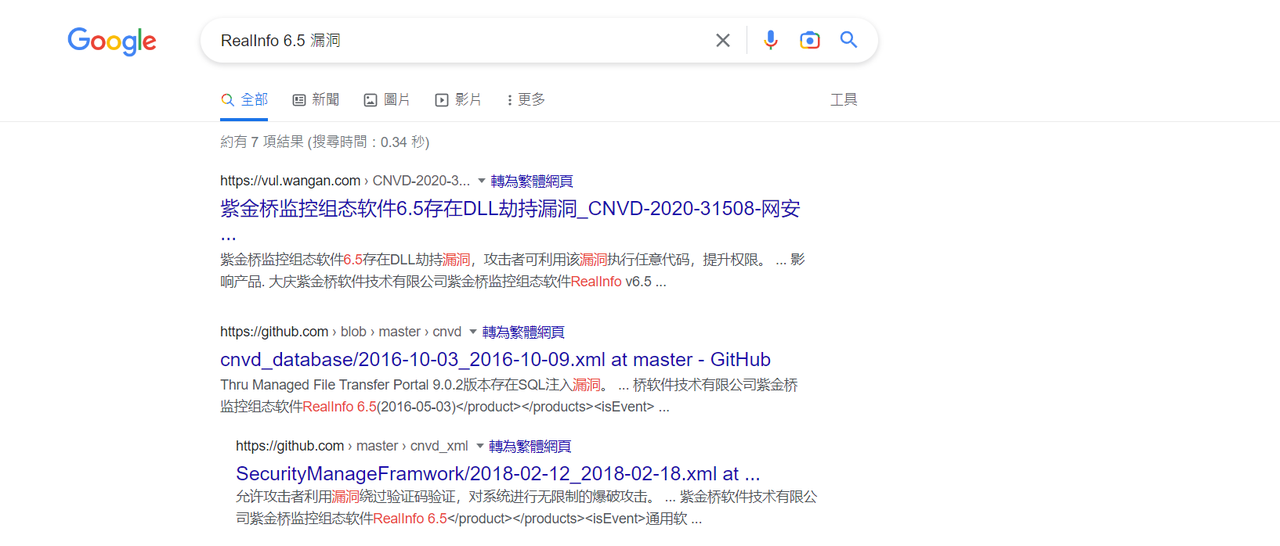1280x546 pixels.
Task: Switch to the 圖片 images tab
Action: [x=387, y=100]
